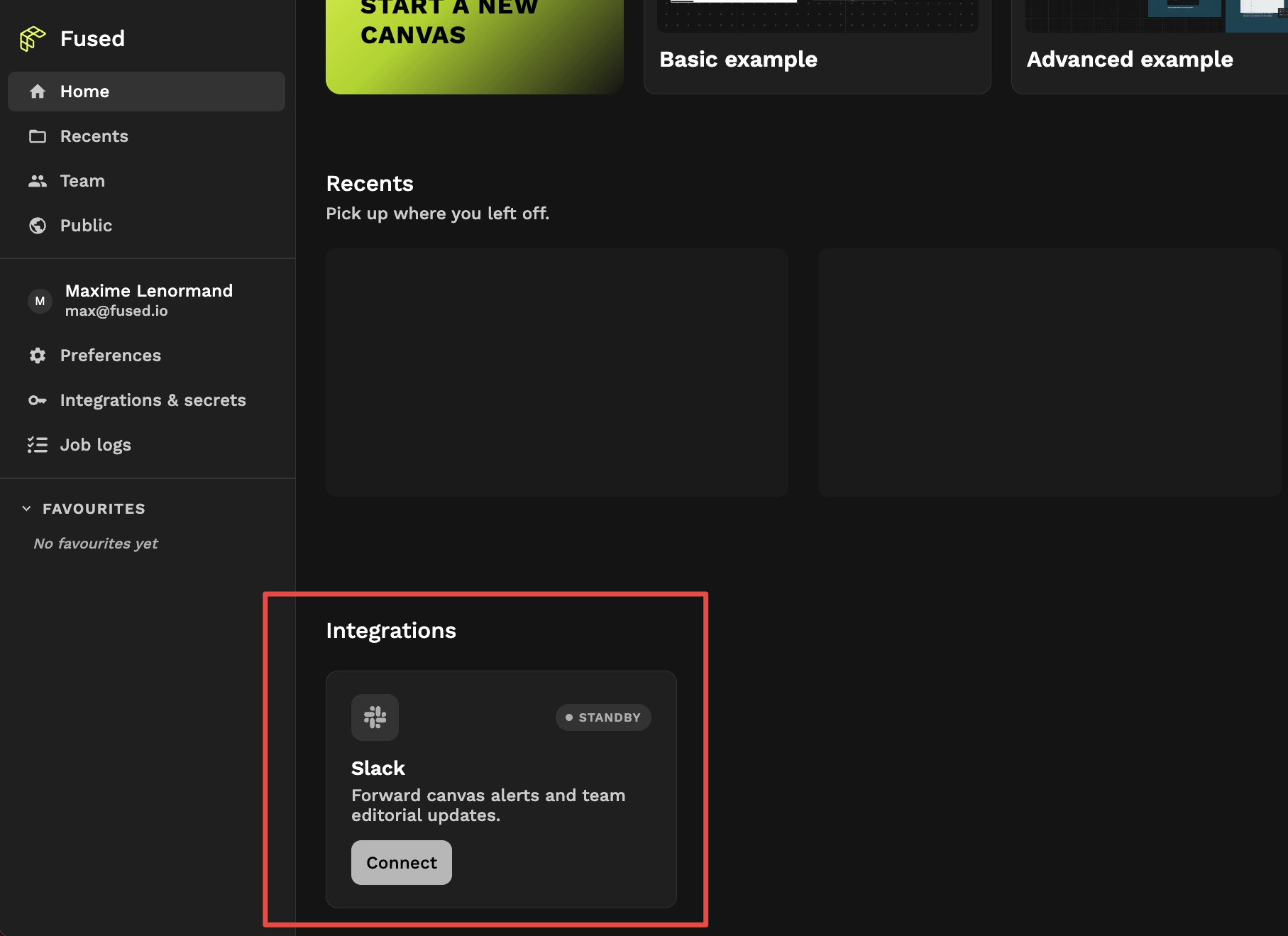Click the Team people icon
This screenshot has height=936, width=1288.
click(x=38, y=181)
